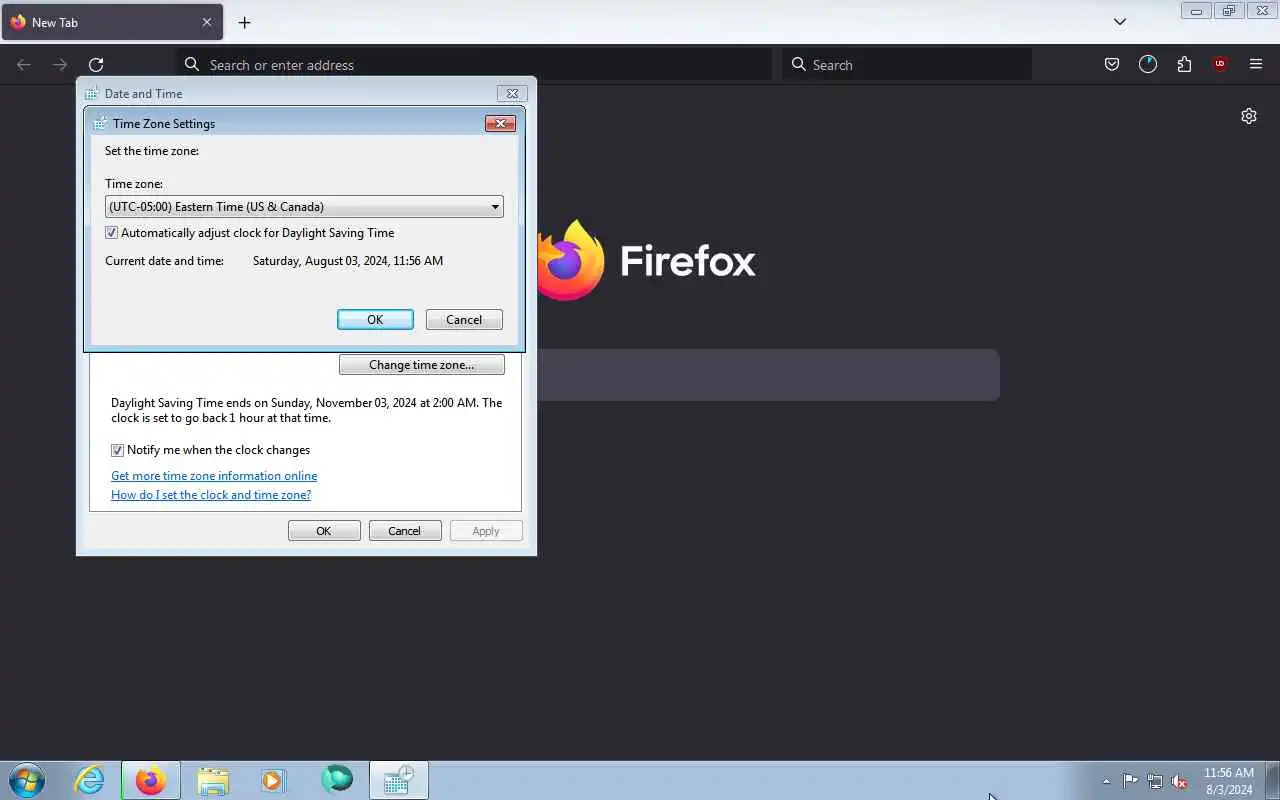Close the Time Zone Settings dialog with red X
Viewport: 1280px width, 800px height.
pyautogui.click(x=500, y=123)
